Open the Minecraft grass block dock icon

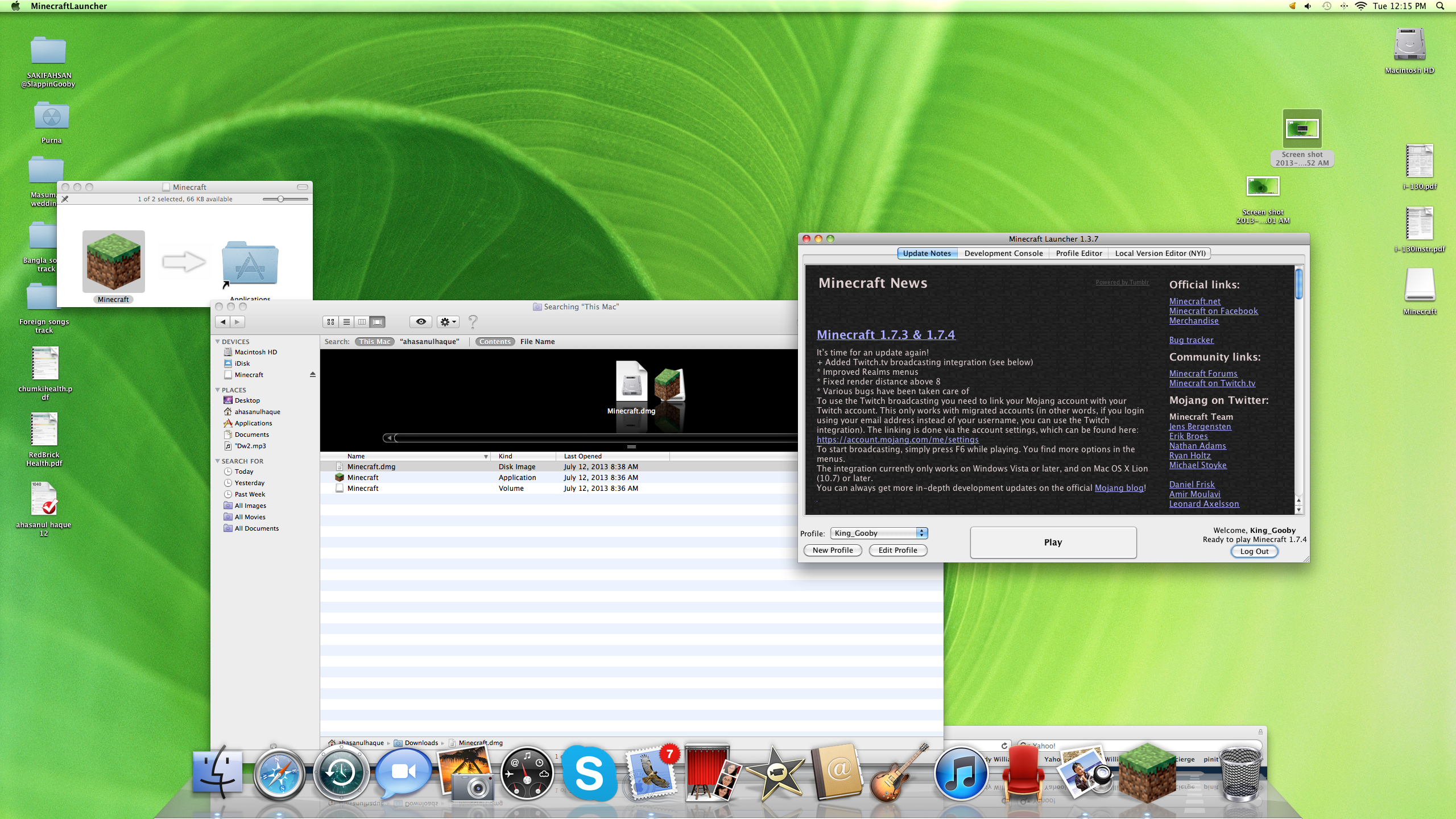click(1147, 772)
